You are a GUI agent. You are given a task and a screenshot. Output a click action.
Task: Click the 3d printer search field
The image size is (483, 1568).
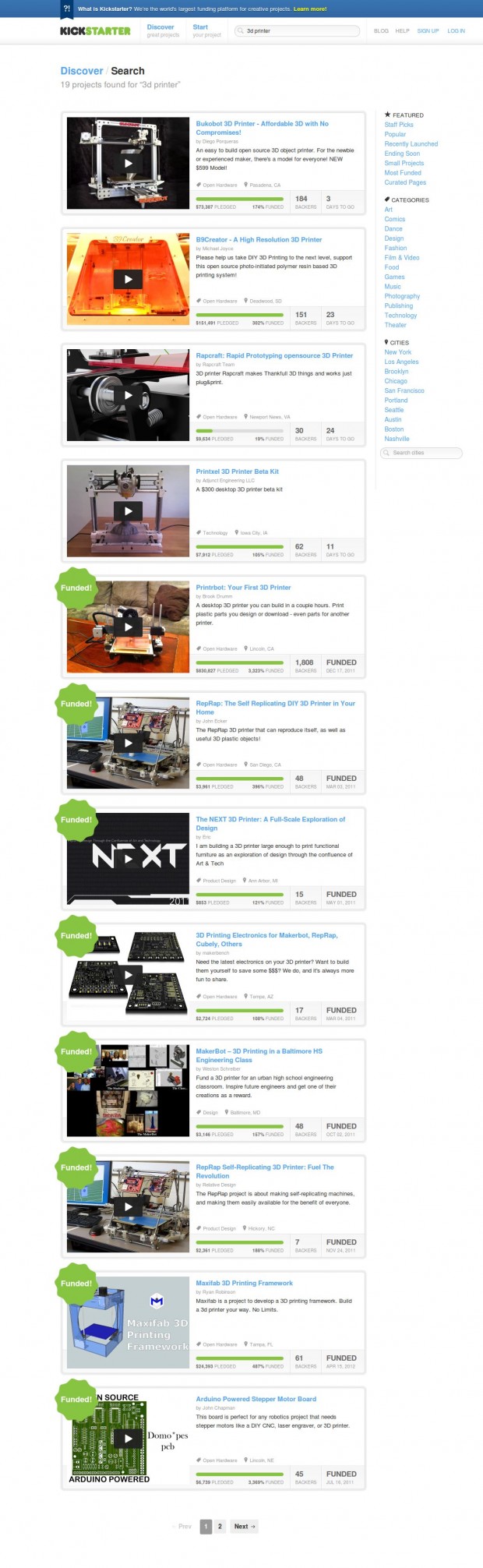[298, 31]
